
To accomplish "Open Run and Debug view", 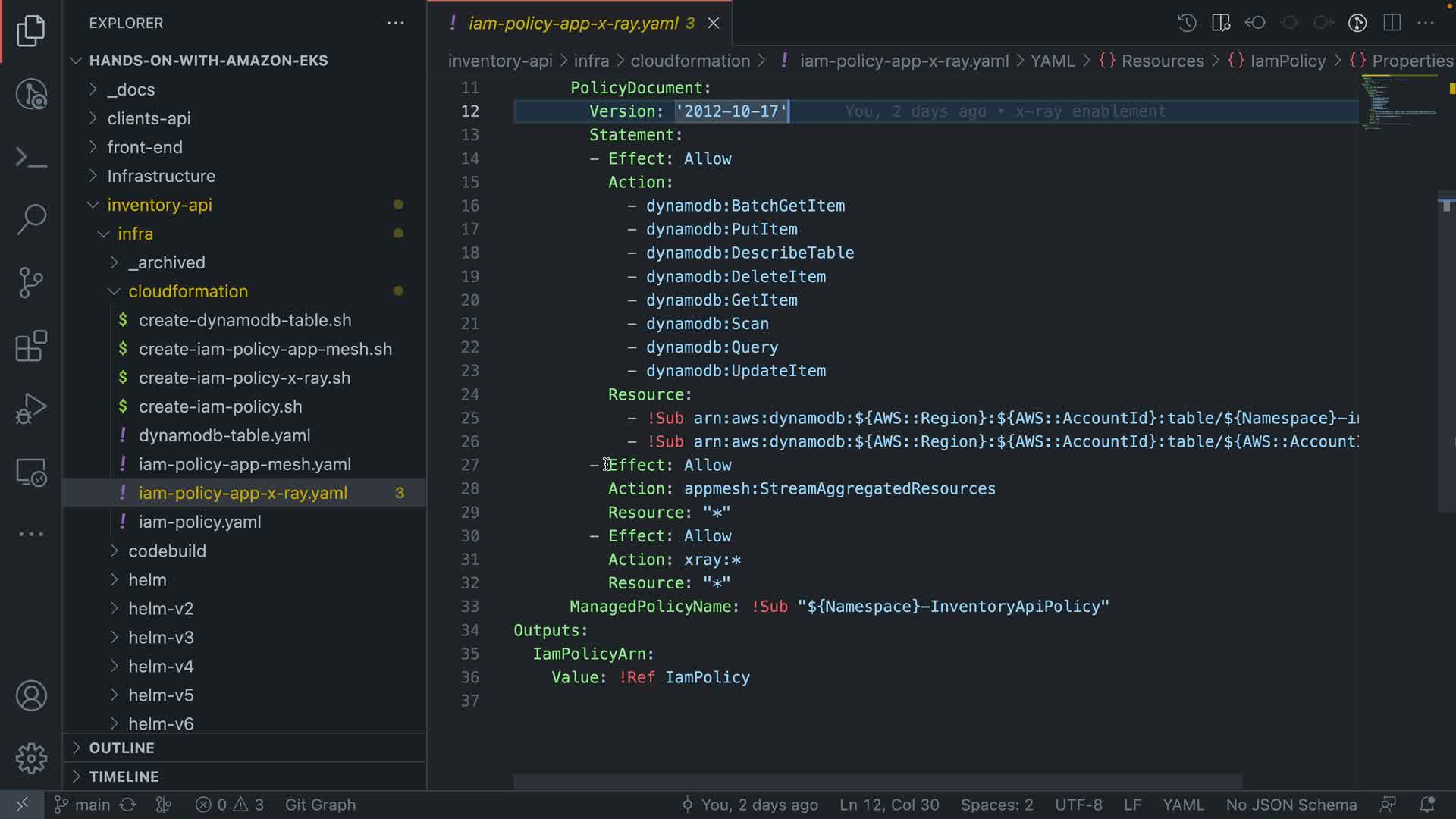I will 31,409.
